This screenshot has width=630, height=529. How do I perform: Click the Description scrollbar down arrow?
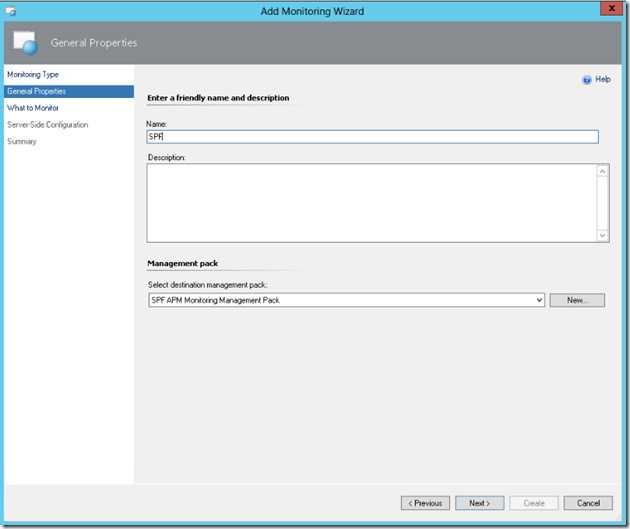point(603,235)
